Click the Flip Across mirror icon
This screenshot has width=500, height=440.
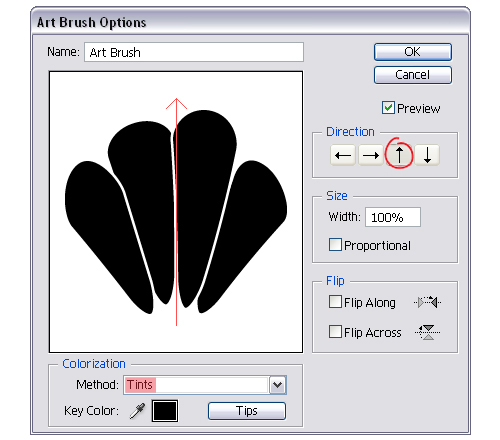(x=428, y=332)
